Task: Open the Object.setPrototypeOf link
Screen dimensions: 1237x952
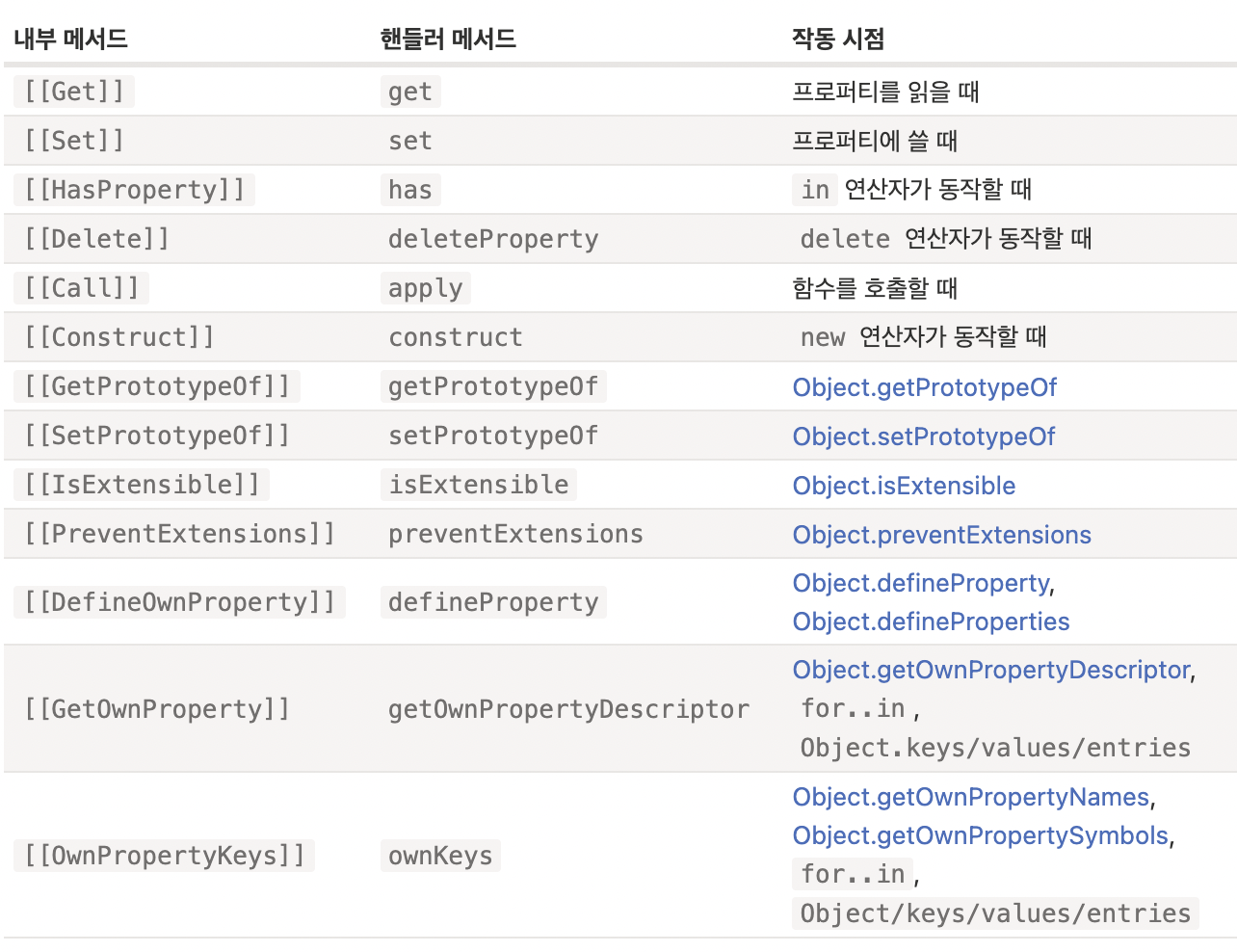Action: tap(923, 436)
